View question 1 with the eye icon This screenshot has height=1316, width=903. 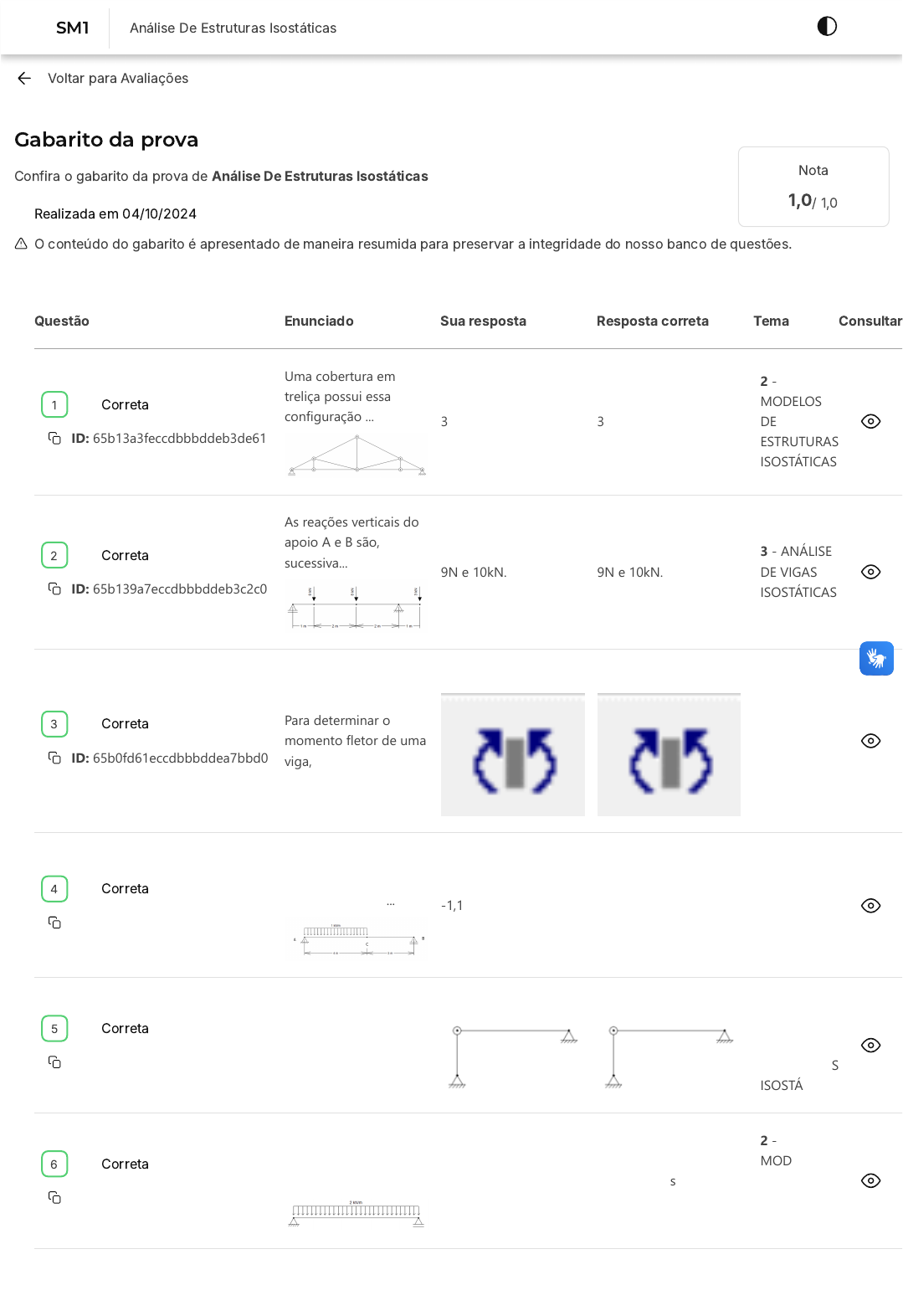click(x=870, y=422)
